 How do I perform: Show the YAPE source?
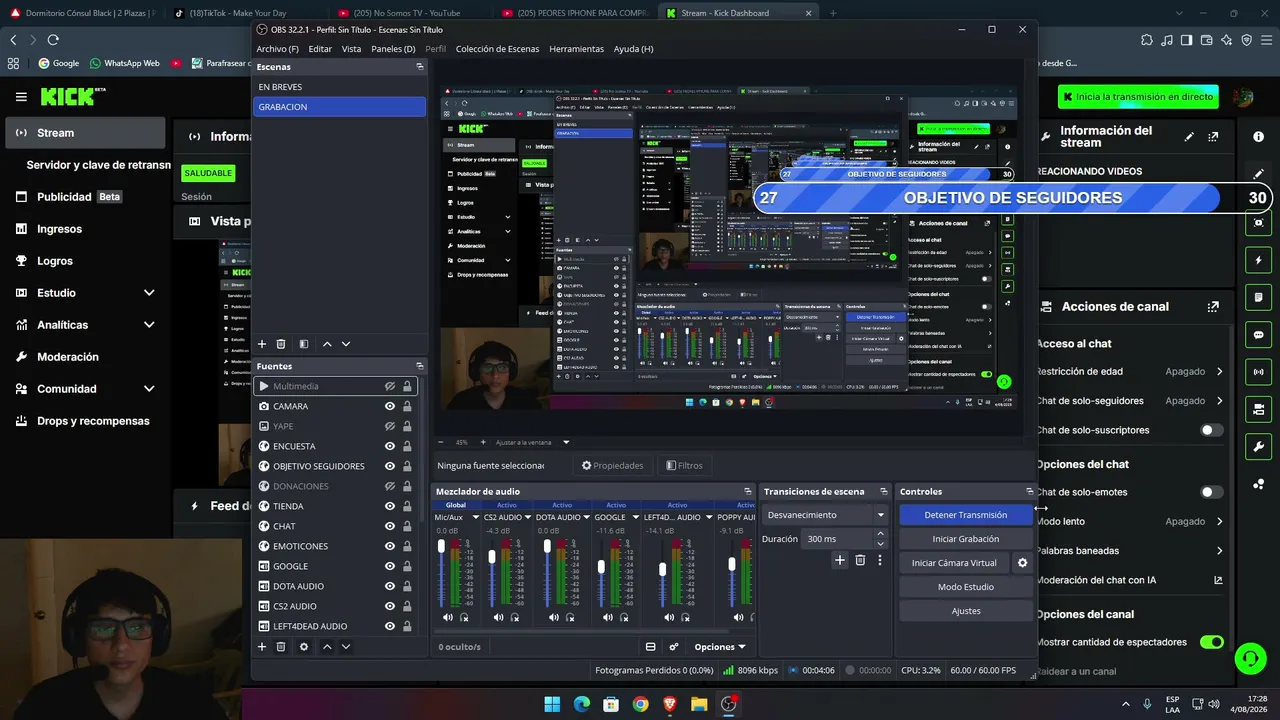click(x=390, y=426)
